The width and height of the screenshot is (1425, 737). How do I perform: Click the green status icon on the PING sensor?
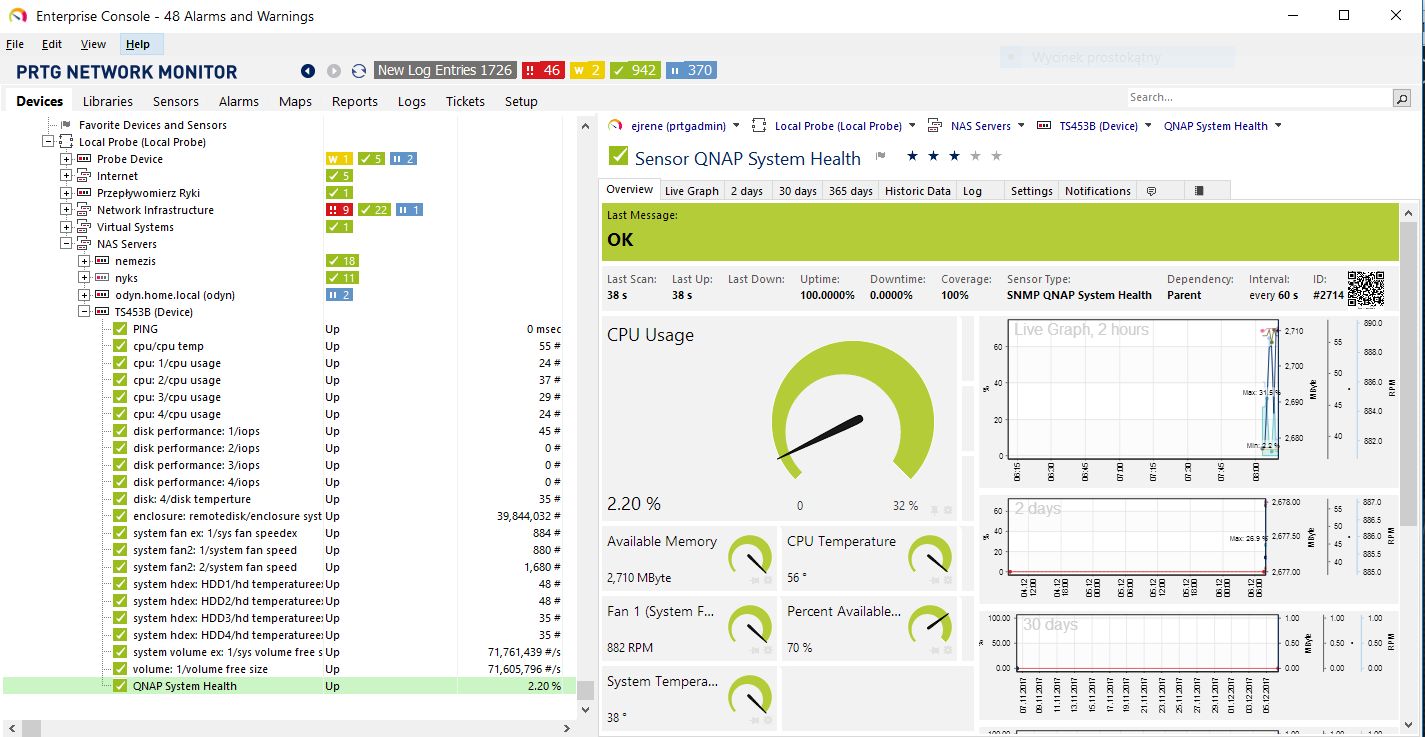pyautogui.click(x=120, y=329)
